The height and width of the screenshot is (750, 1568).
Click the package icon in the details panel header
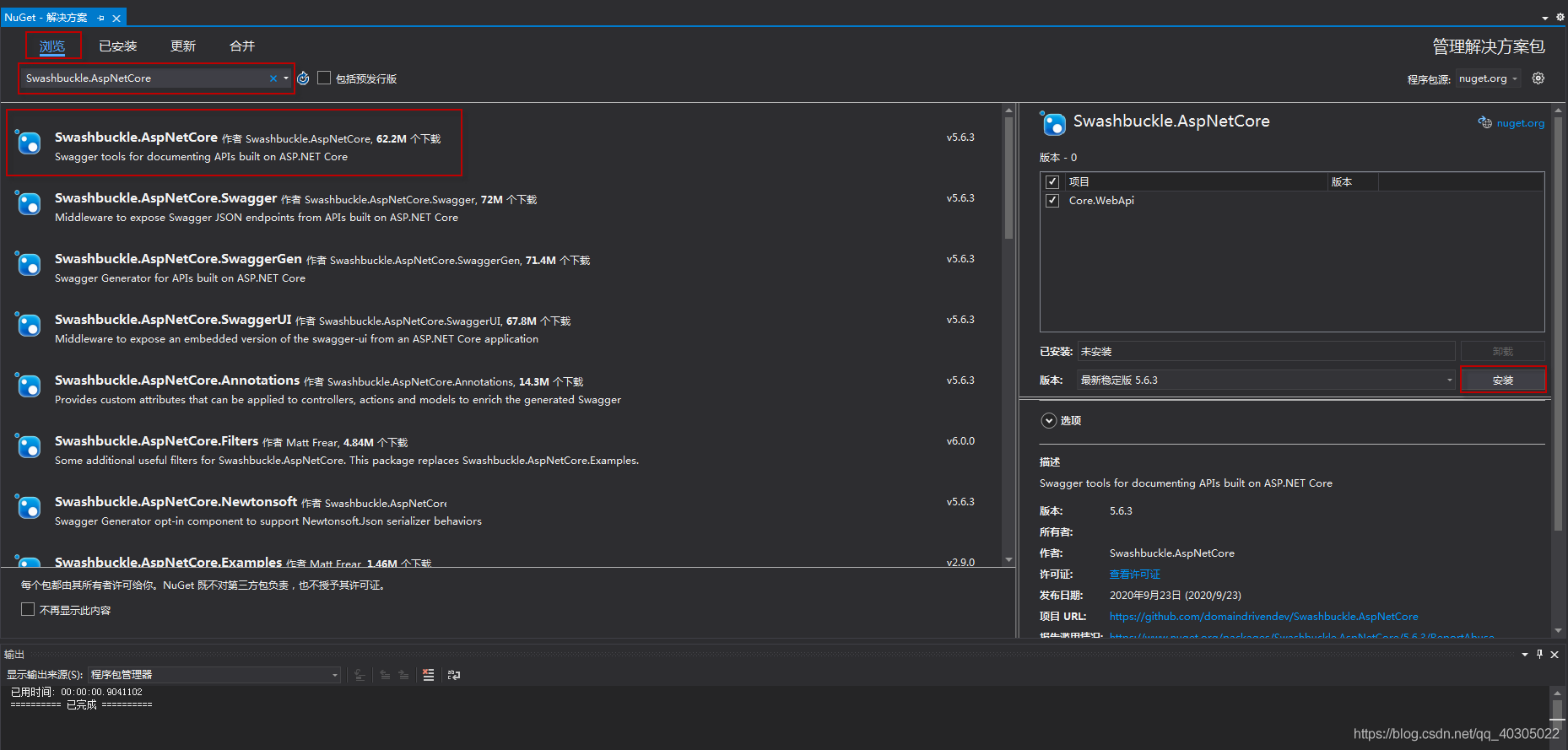(1053, 123)
